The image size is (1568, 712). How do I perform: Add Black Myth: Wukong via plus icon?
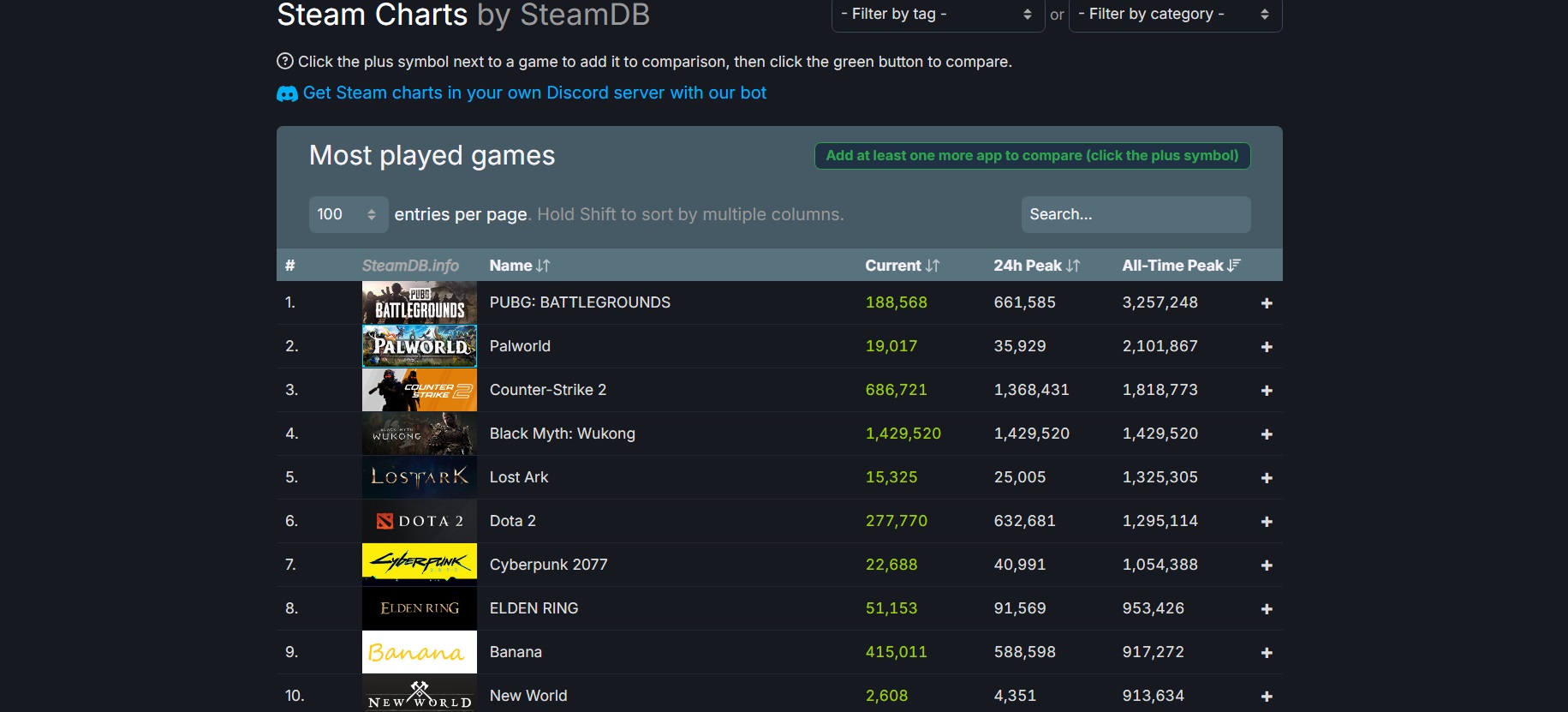[x=1267, y=434]
